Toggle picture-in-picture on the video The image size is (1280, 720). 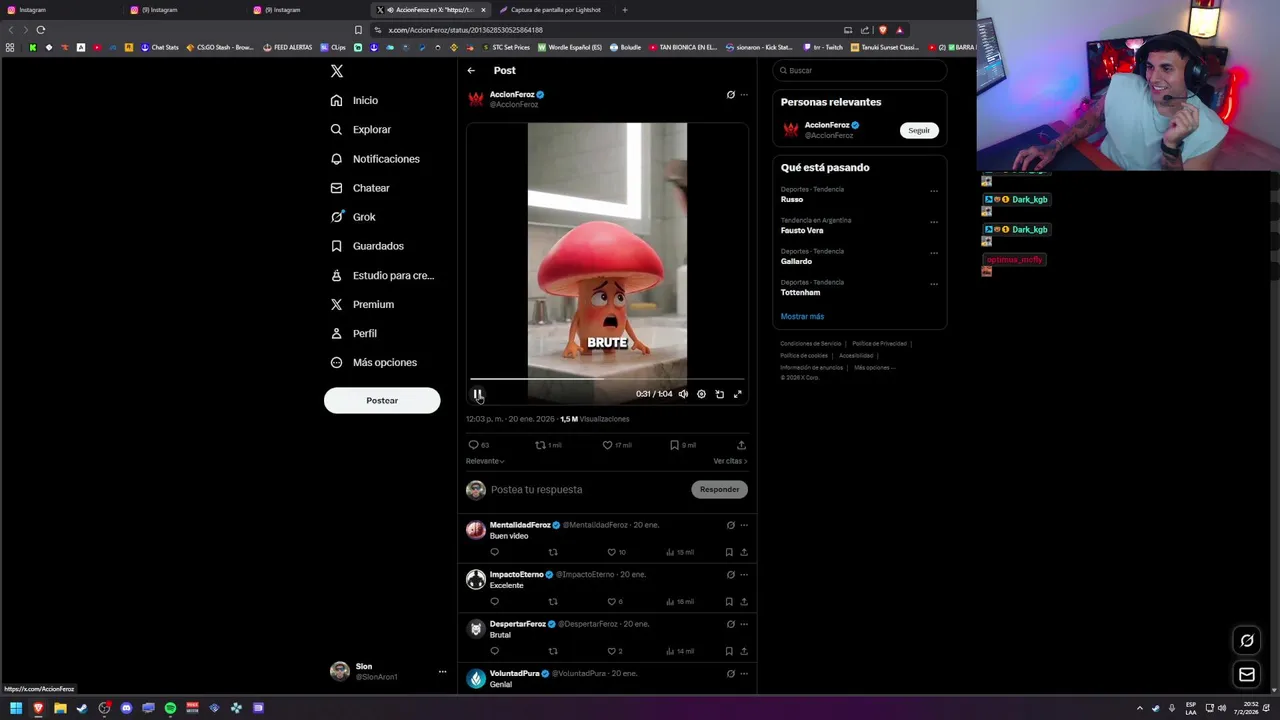(x=719, y=394)
